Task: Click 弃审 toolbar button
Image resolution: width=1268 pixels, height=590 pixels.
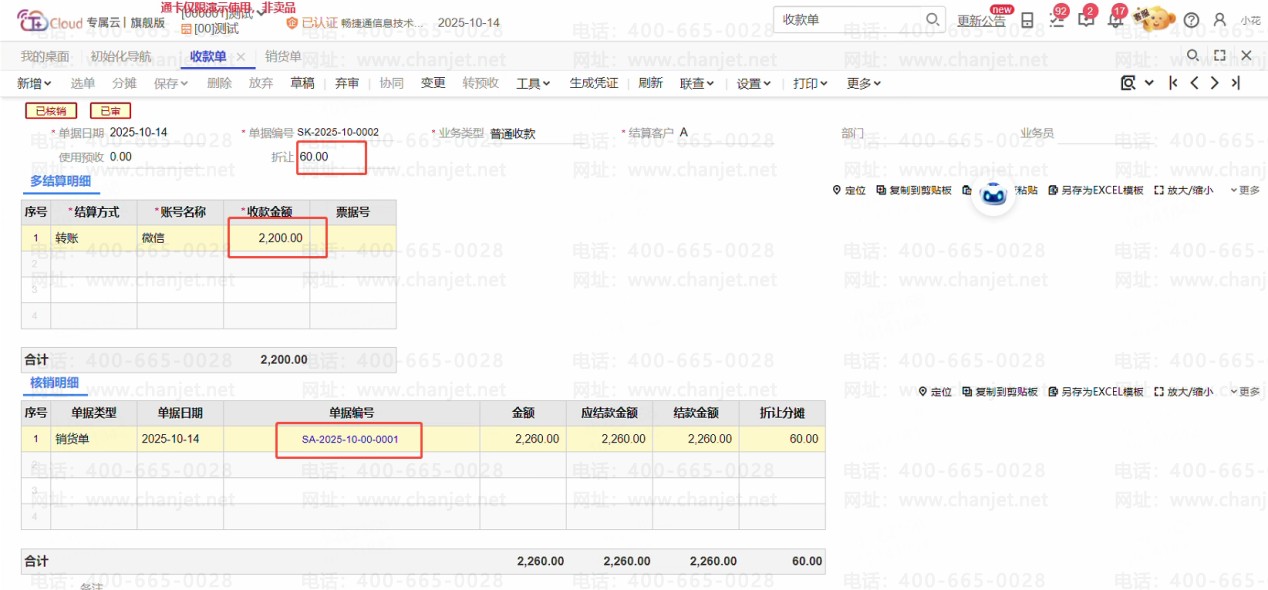Action: pos(347,83)
